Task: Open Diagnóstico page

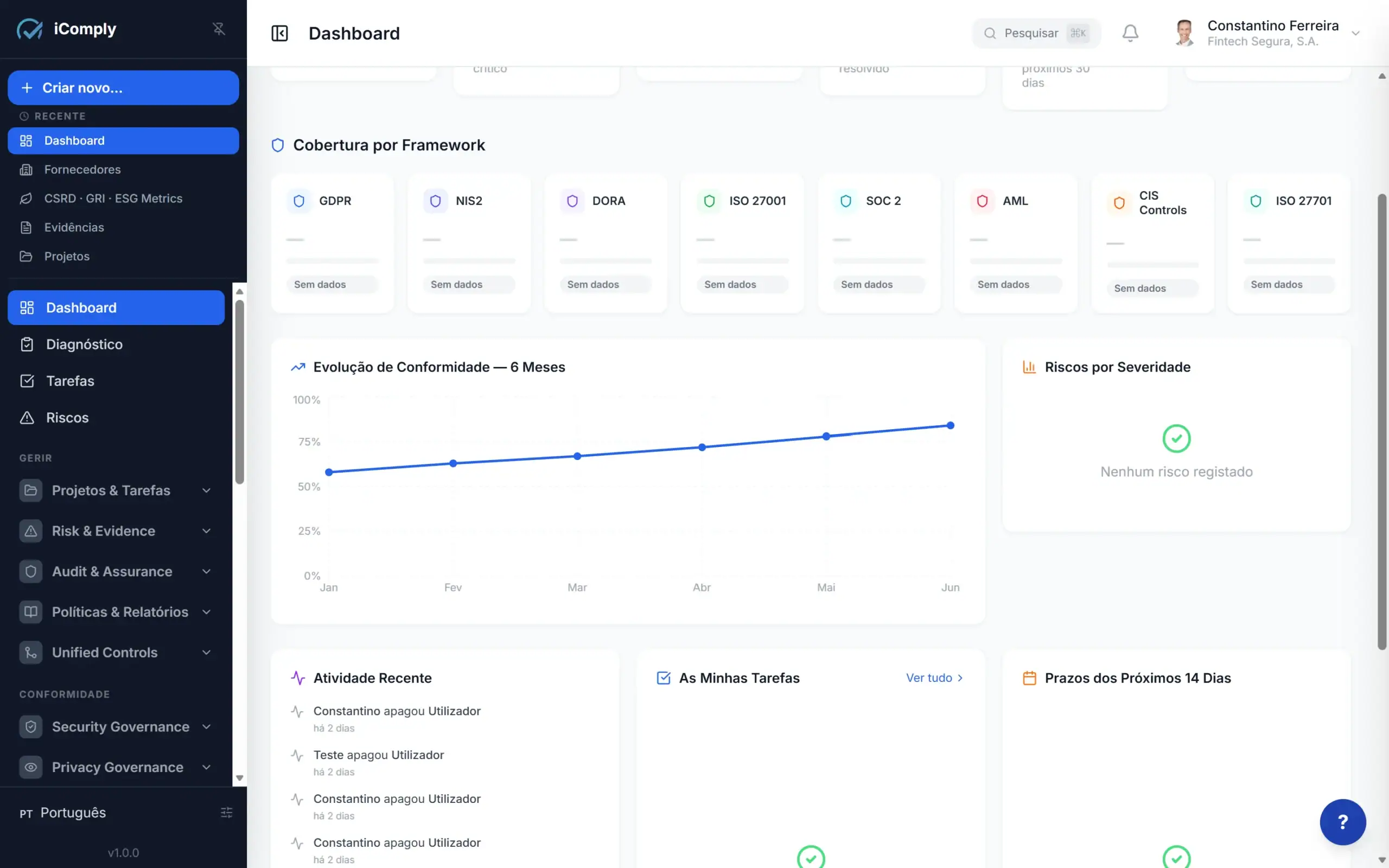Action: tap(116, 344)
